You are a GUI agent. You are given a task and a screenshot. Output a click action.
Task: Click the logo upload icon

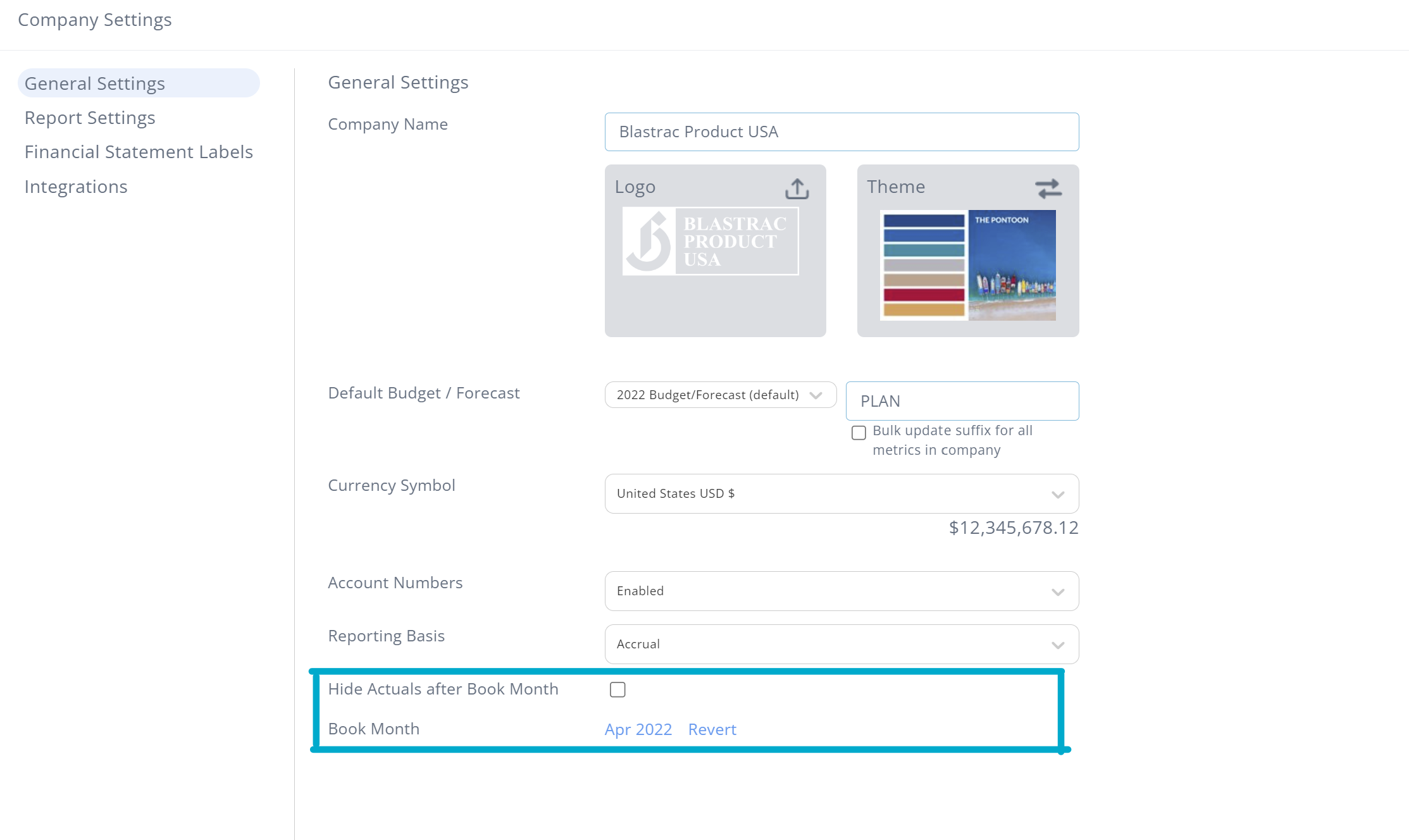[796, 188]
